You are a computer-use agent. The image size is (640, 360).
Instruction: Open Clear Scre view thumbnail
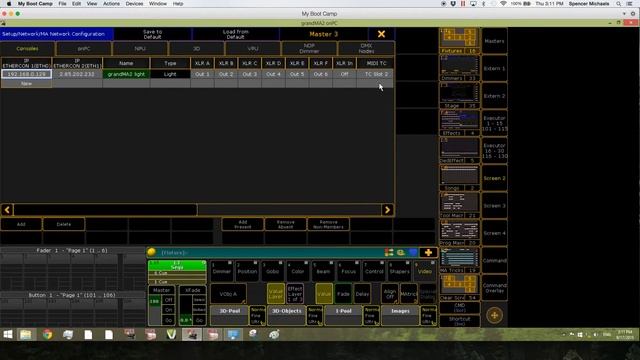459,287
